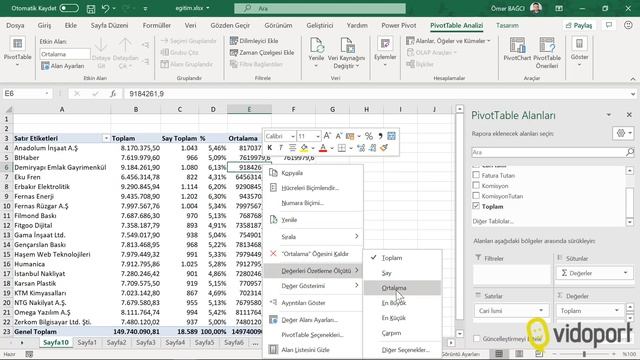Image resolution: width=640 pixels, height=360 pixels.
Task: Click bold K in mini toolbar
Action: [x=269, y=148]
